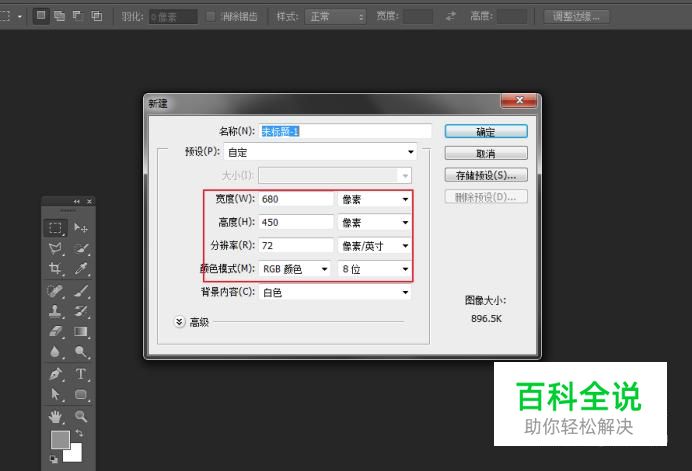This screenshot has width=692, height=471.
Task: Select the Quick Selection tool
Action: pos(81,248)
